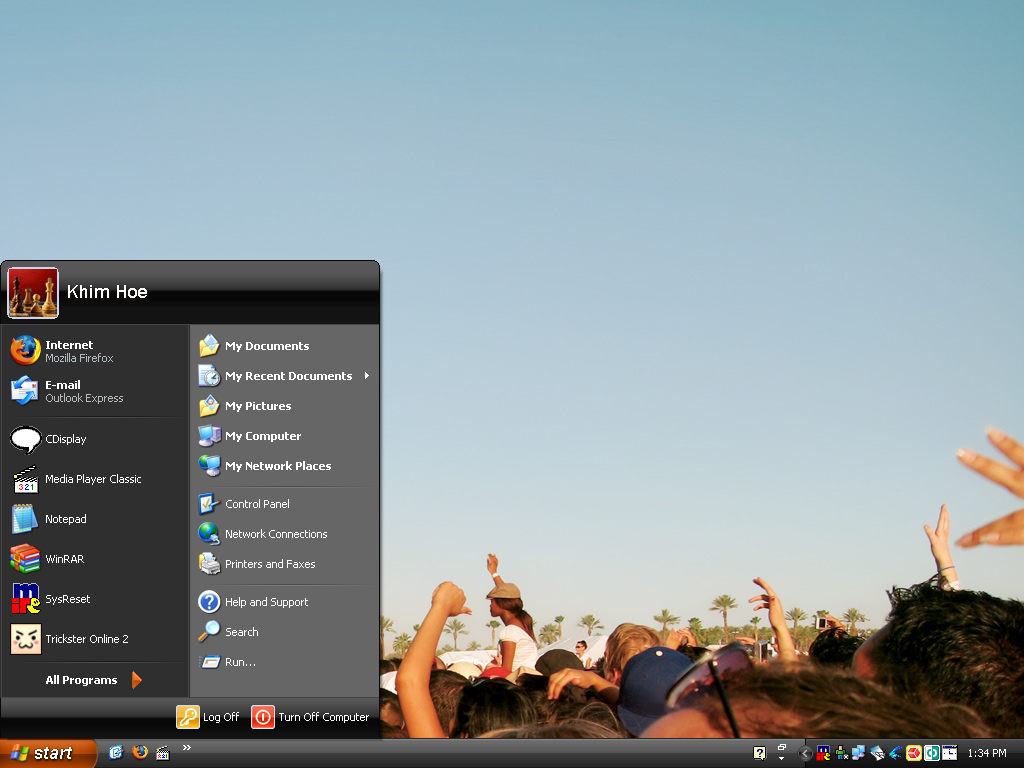This screenshot has height=768, width=1024.
Task: Expand All Programs list
Action: pos(95,680)
